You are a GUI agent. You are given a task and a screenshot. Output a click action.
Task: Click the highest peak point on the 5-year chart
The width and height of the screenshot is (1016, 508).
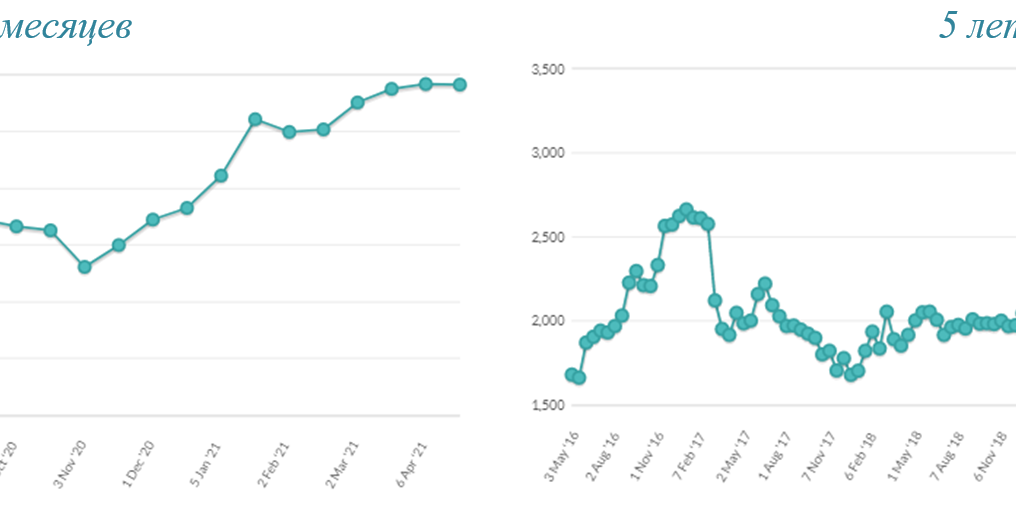point(686,210)
